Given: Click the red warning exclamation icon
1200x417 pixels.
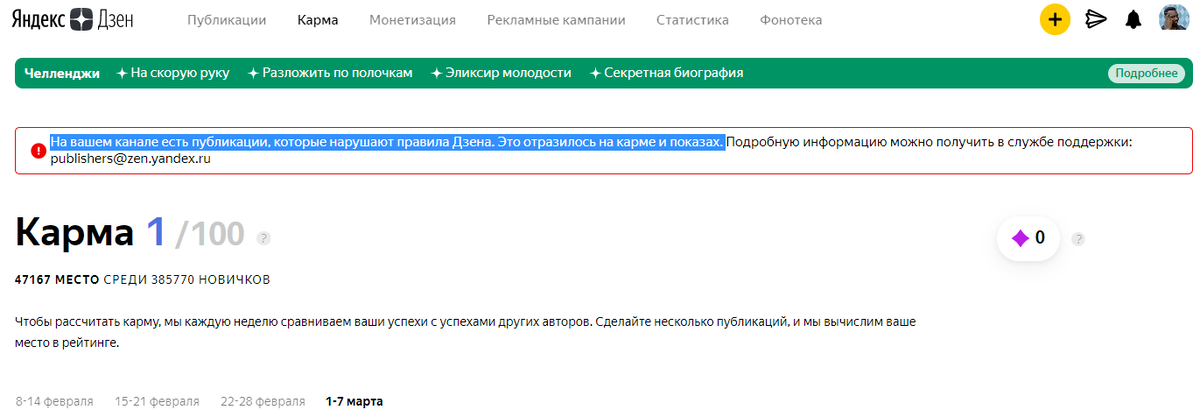Looking at the screenshot, I should tap(38, 151).
